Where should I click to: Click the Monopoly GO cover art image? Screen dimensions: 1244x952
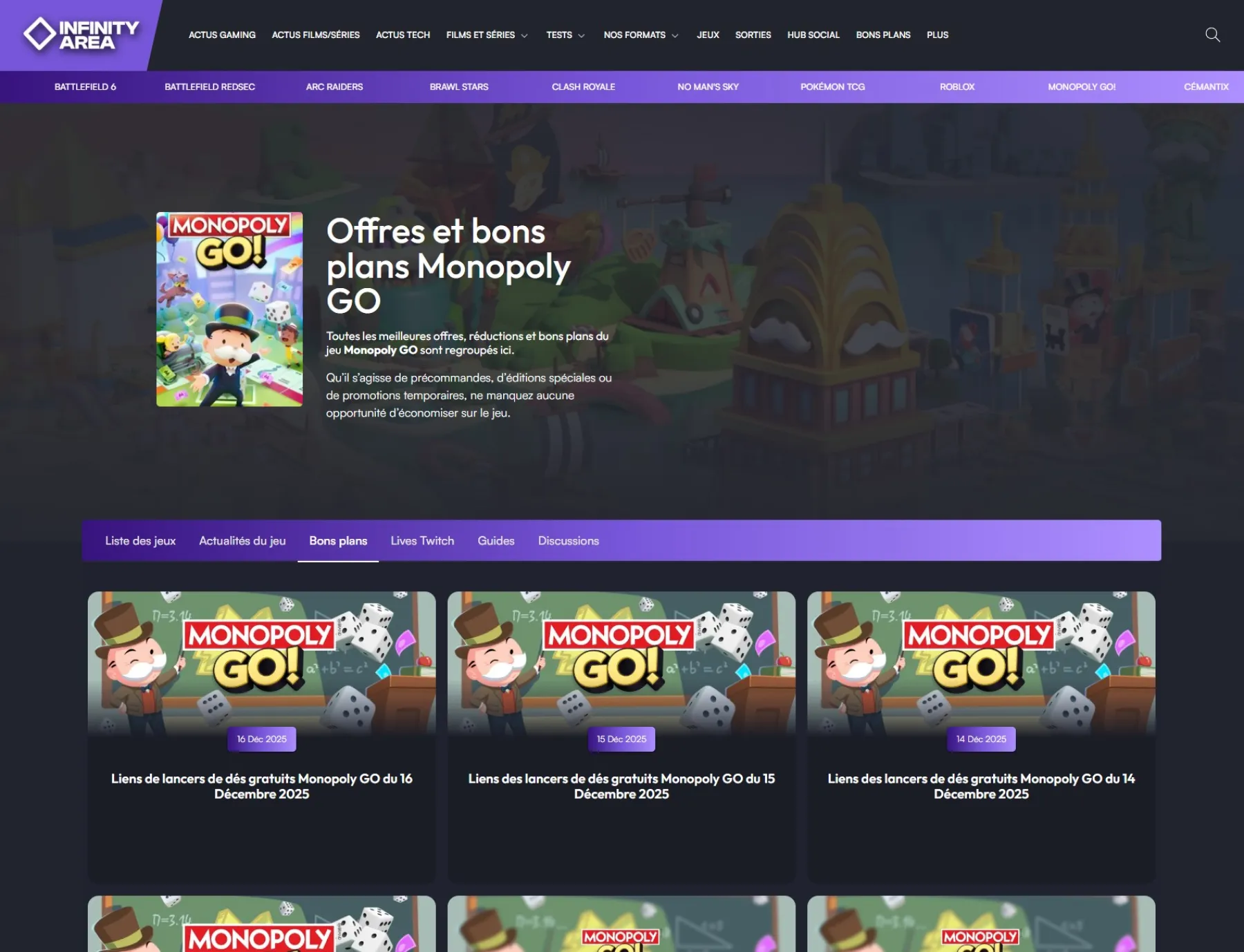coord(229,309)
